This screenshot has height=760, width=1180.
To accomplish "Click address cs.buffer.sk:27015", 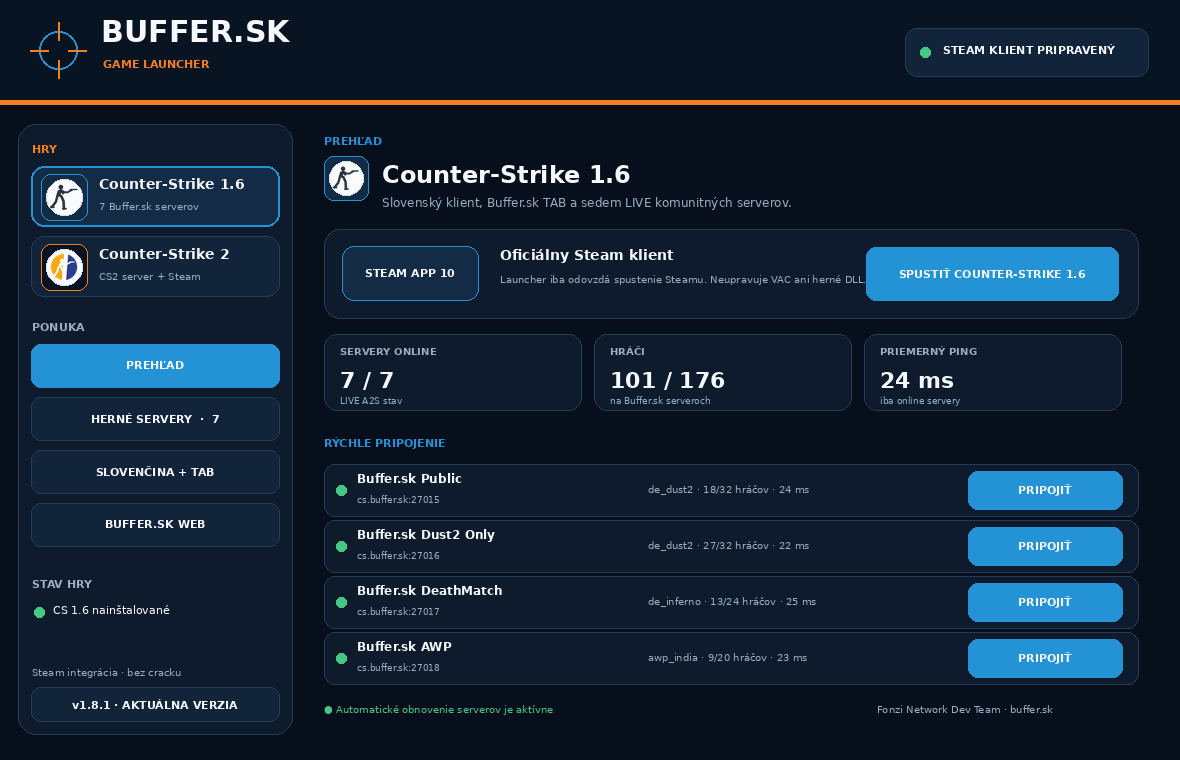I will coord(398,500).
